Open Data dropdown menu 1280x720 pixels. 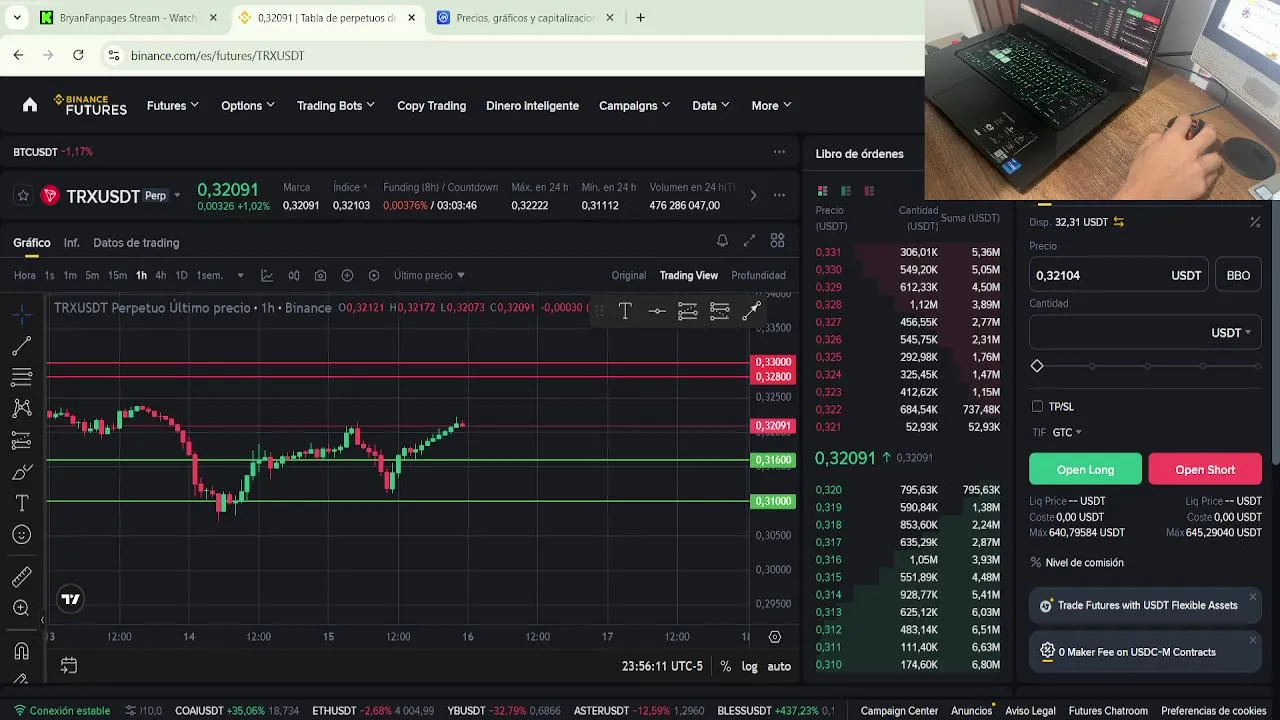[x=710, y=105]
